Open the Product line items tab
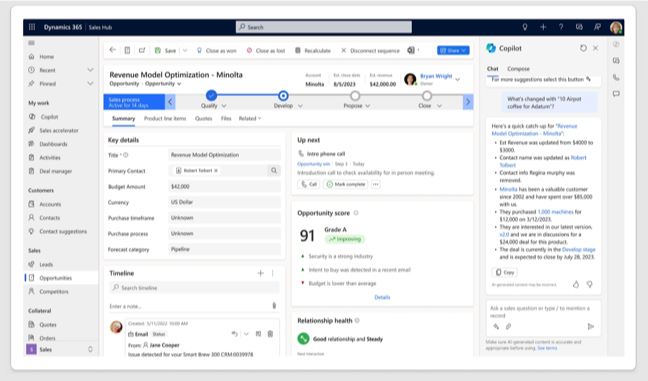Screen dimensions: 648x381 (165, 119)
